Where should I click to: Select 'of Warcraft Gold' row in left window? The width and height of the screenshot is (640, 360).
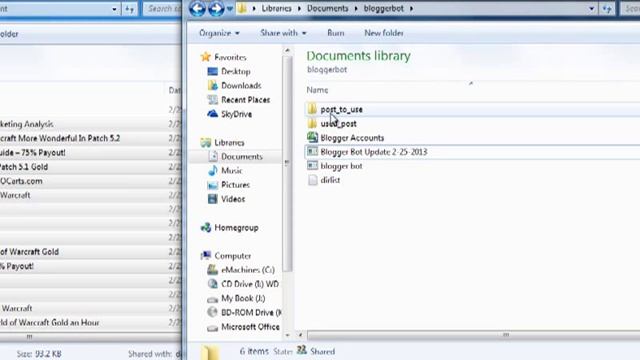[91, 252]
